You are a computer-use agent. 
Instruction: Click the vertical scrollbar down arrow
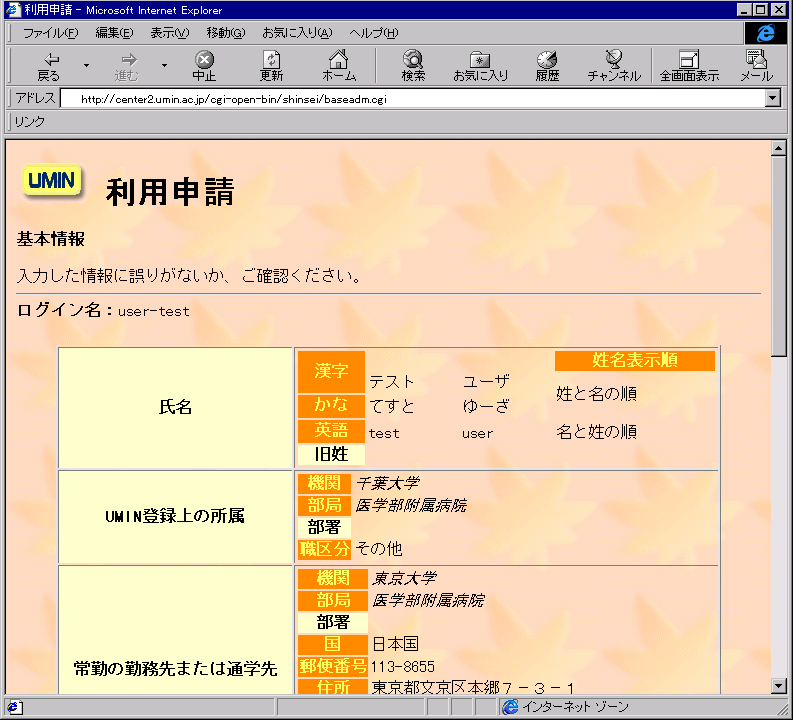click(779, 685)
